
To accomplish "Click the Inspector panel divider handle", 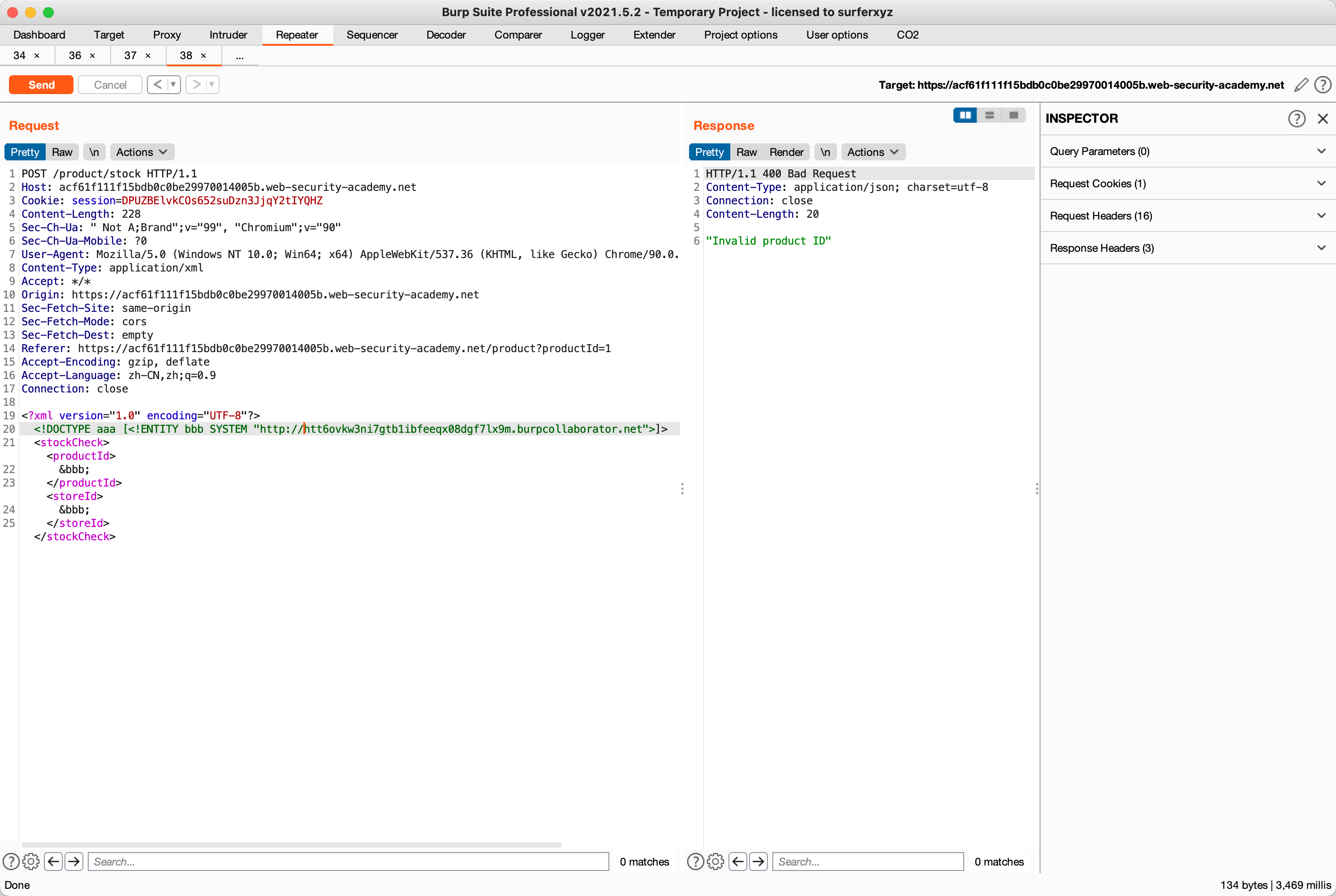I will click(1037, 489).
